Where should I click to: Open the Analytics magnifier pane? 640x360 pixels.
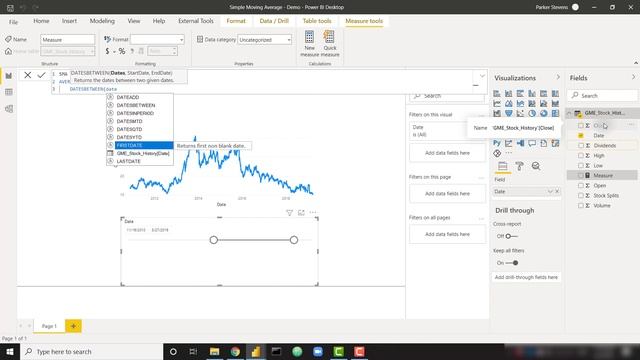coord(536,166)
